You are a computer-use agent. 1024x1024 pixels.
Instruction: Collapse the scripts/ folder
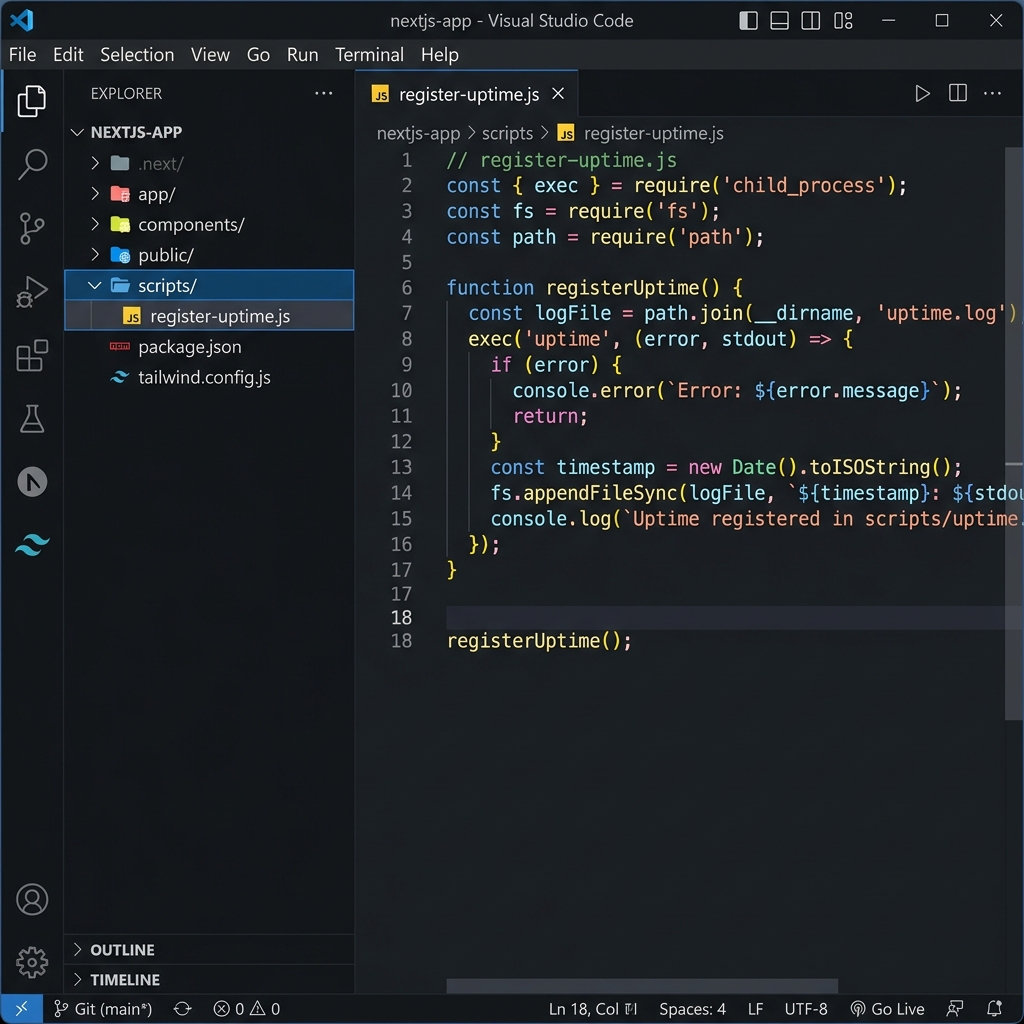pos(95,285)
